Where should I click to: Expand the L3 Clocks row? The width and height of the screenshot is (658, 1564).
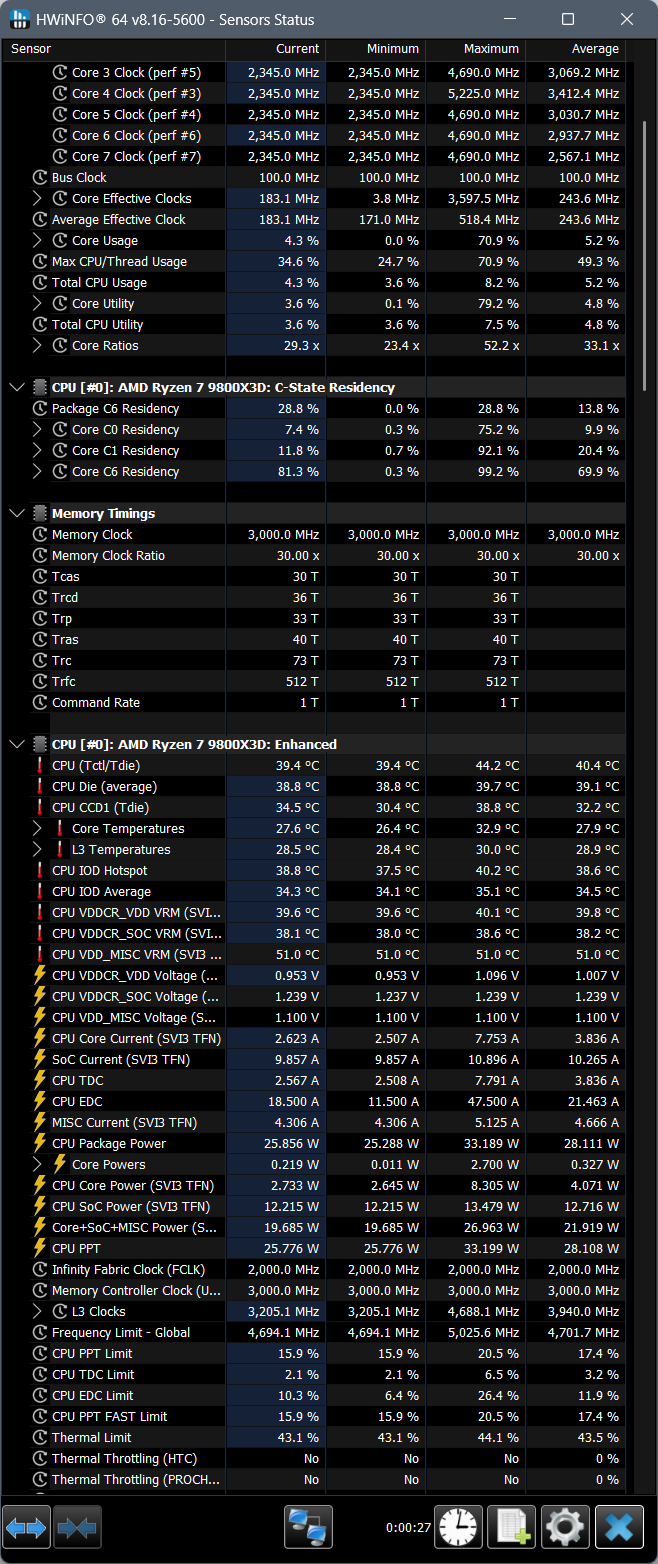(38, 1311)
